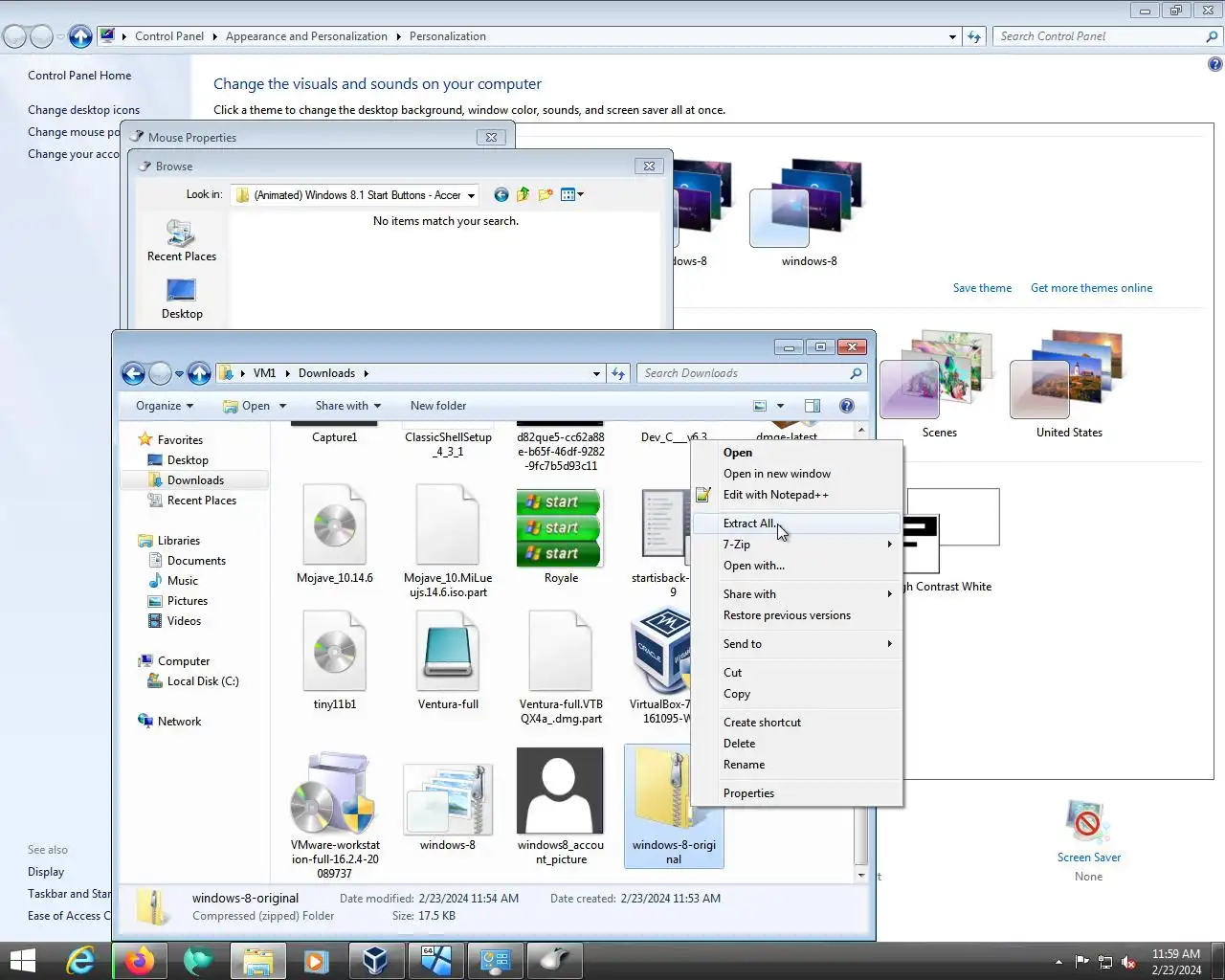
Task: Click Browse dialog up one level icon
Action: [x=523, y=195]
